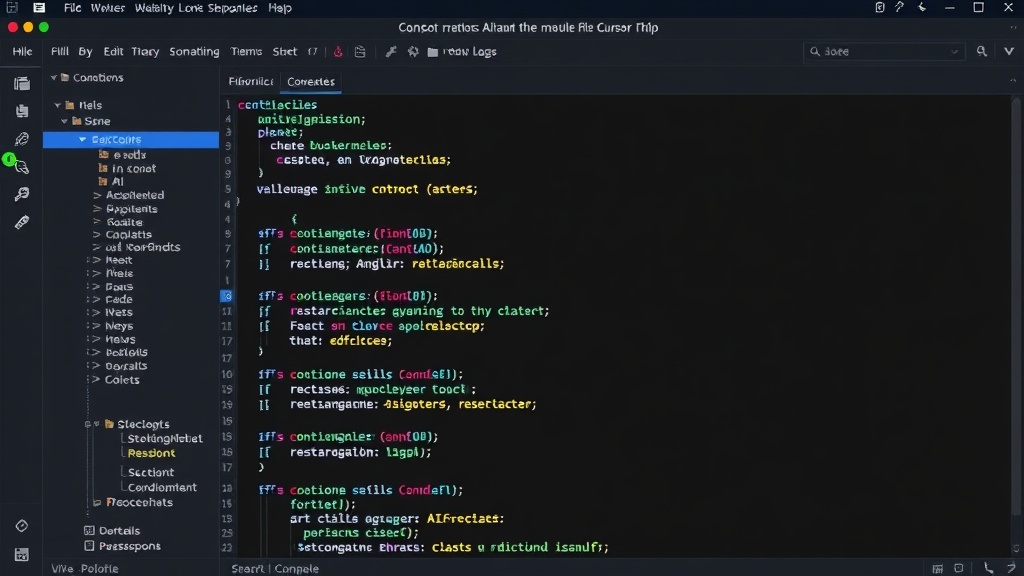The width and height of the screenshot is (1024, 576).
Task: Click the copy documents sidebar icon
Action: coord(22,111)
